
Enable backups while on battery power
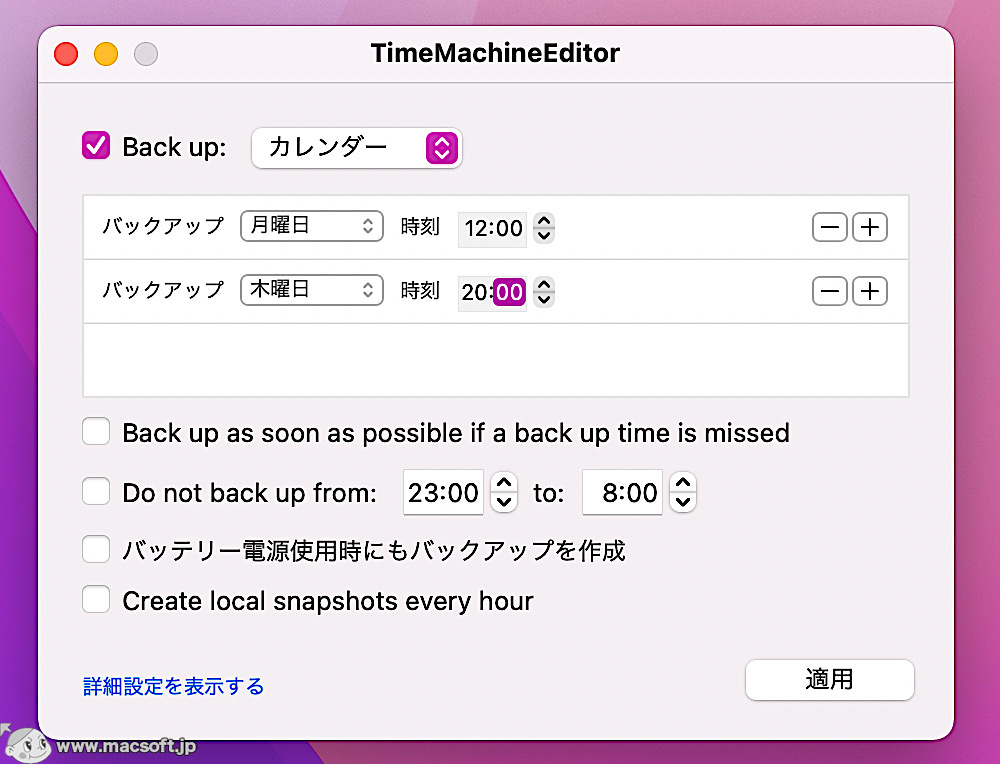point(95,548)
